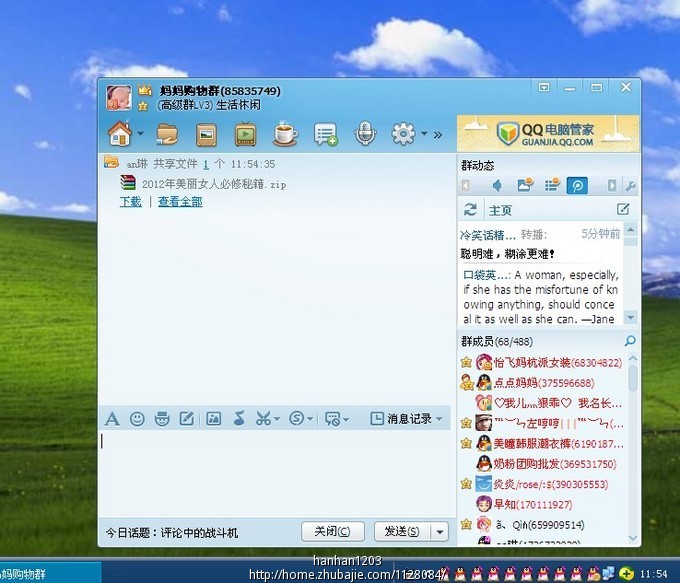Screen dimensions: 680x583
Task: Open group settings gear icon
Action: 403,134
